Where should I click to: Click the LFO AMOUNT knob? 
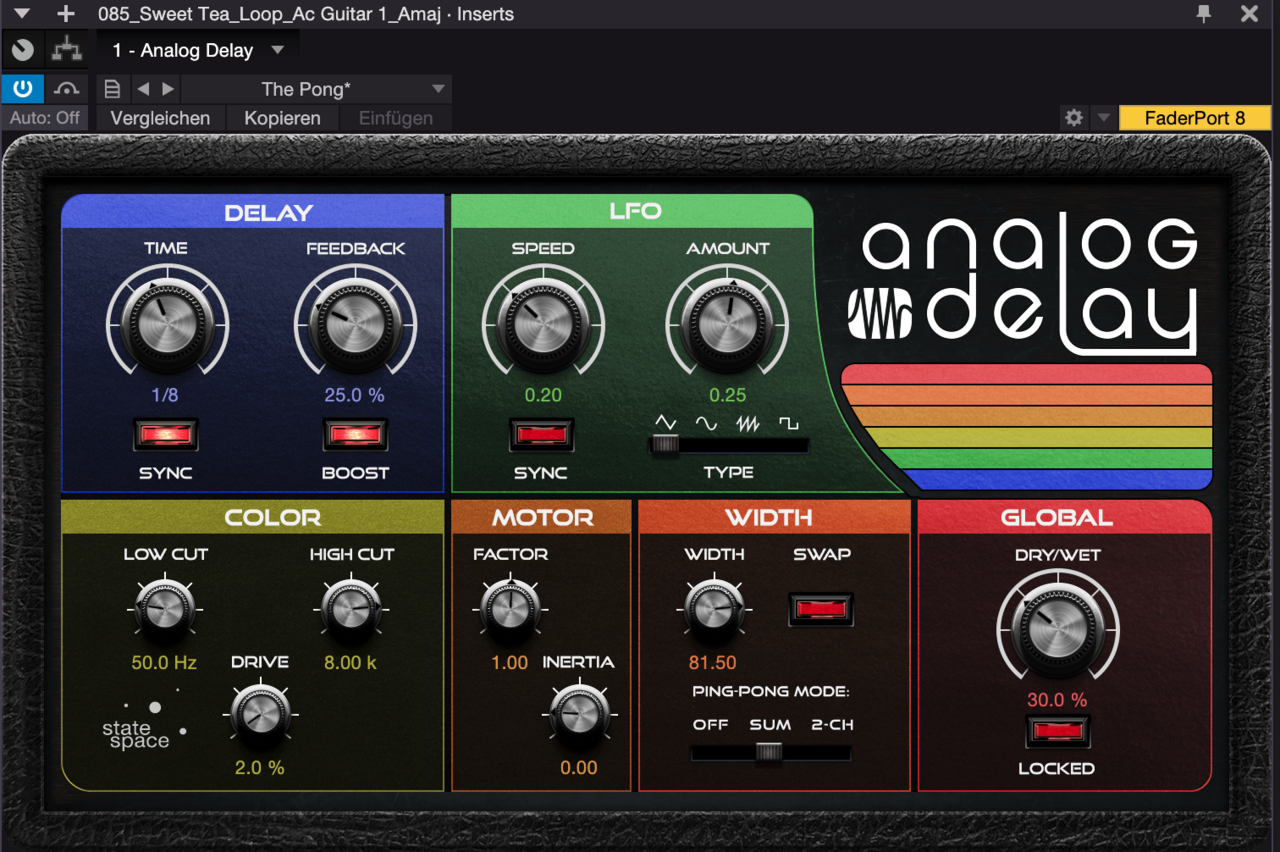tap(727, 324)
